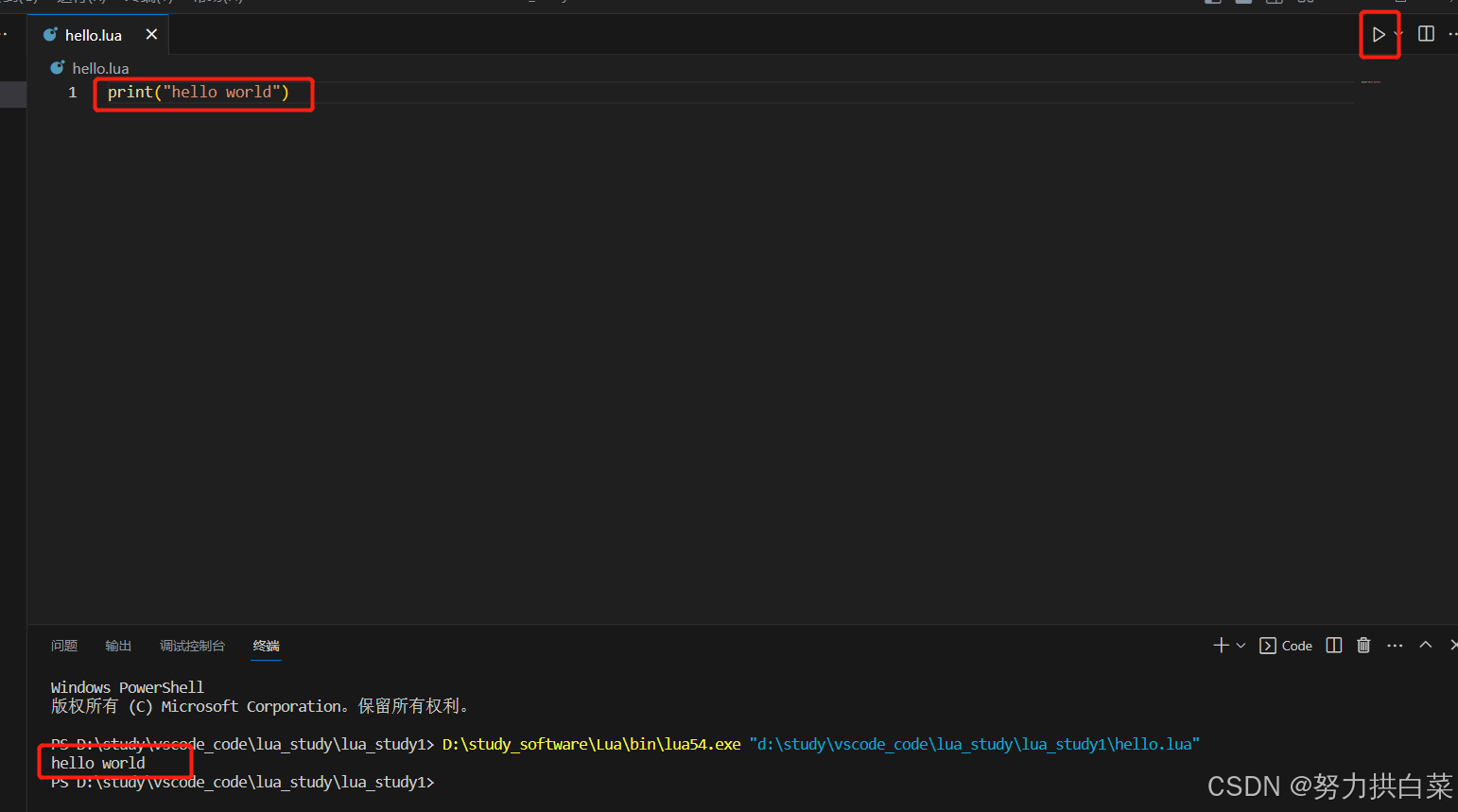Select the 问题 panel tab

coord(63,646)
